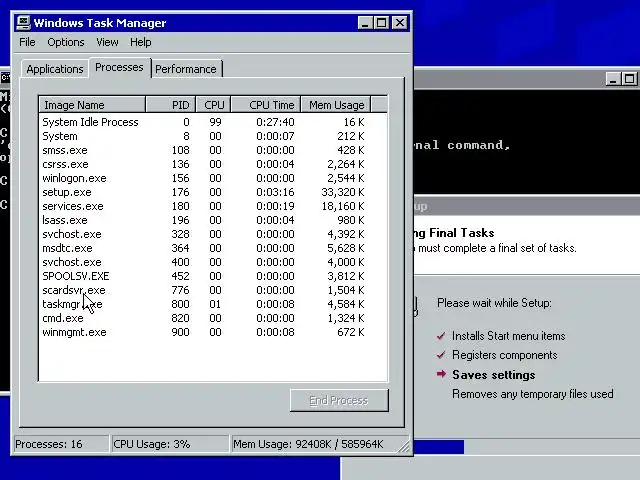Sort by CPU column header

pyautogui.click(x=213, y=105)
